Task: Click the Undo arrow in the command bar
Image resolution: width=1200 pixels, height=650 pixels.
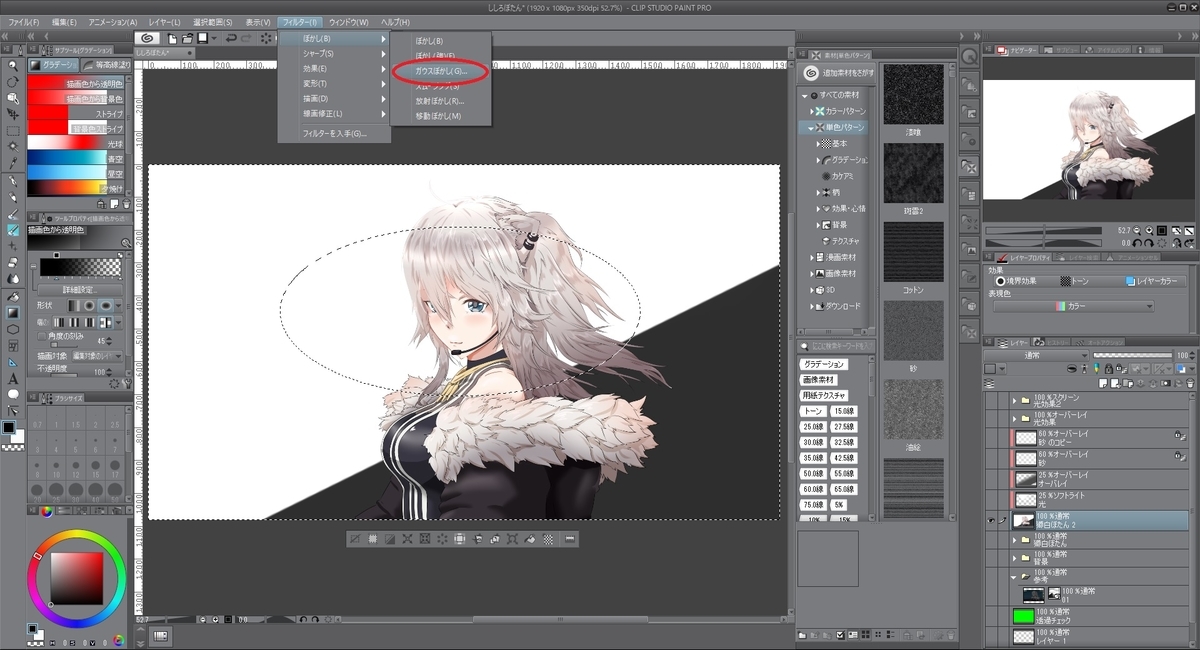Action: pyautogui.click(x=231, y=38)
